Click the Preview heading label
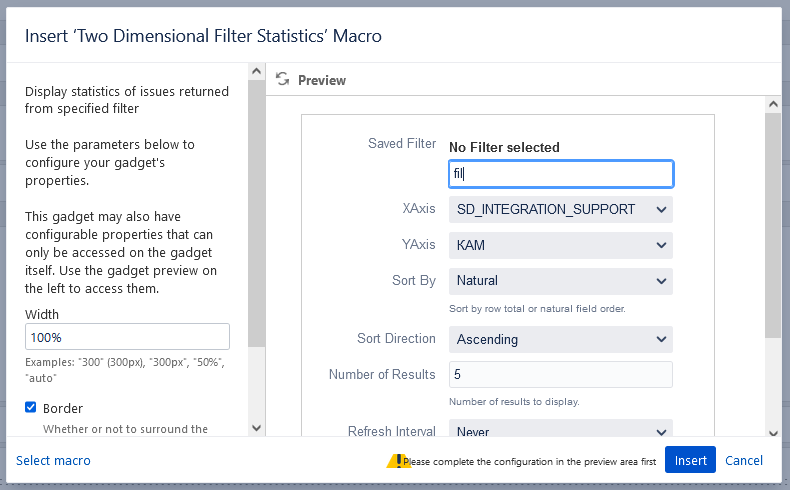Screen dimensions: 790x490 pos(322,81)
